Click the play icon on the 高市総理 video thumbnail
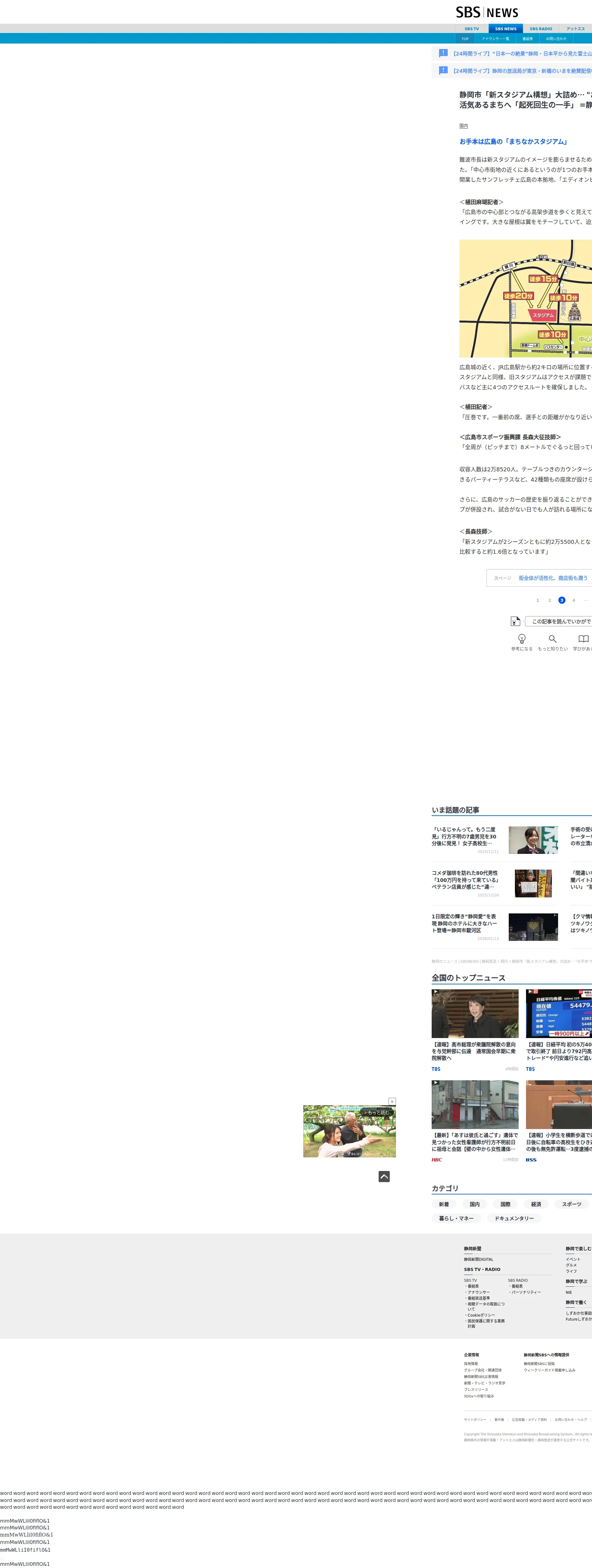The width and height of the screenshot is (592, 1568). click(x=436, y=991)
